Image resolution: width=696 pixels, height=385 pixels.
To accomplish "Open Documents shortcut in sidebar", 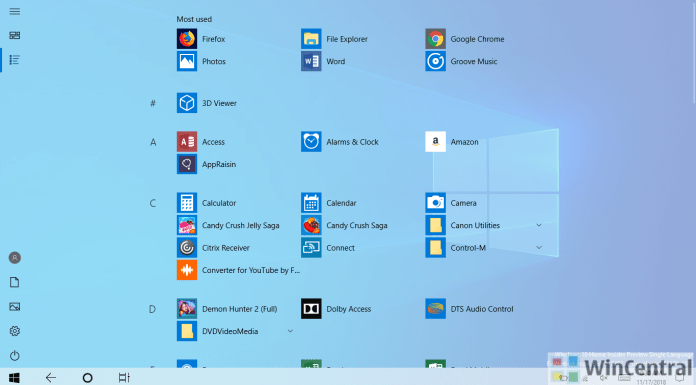I will click(15, 282).
